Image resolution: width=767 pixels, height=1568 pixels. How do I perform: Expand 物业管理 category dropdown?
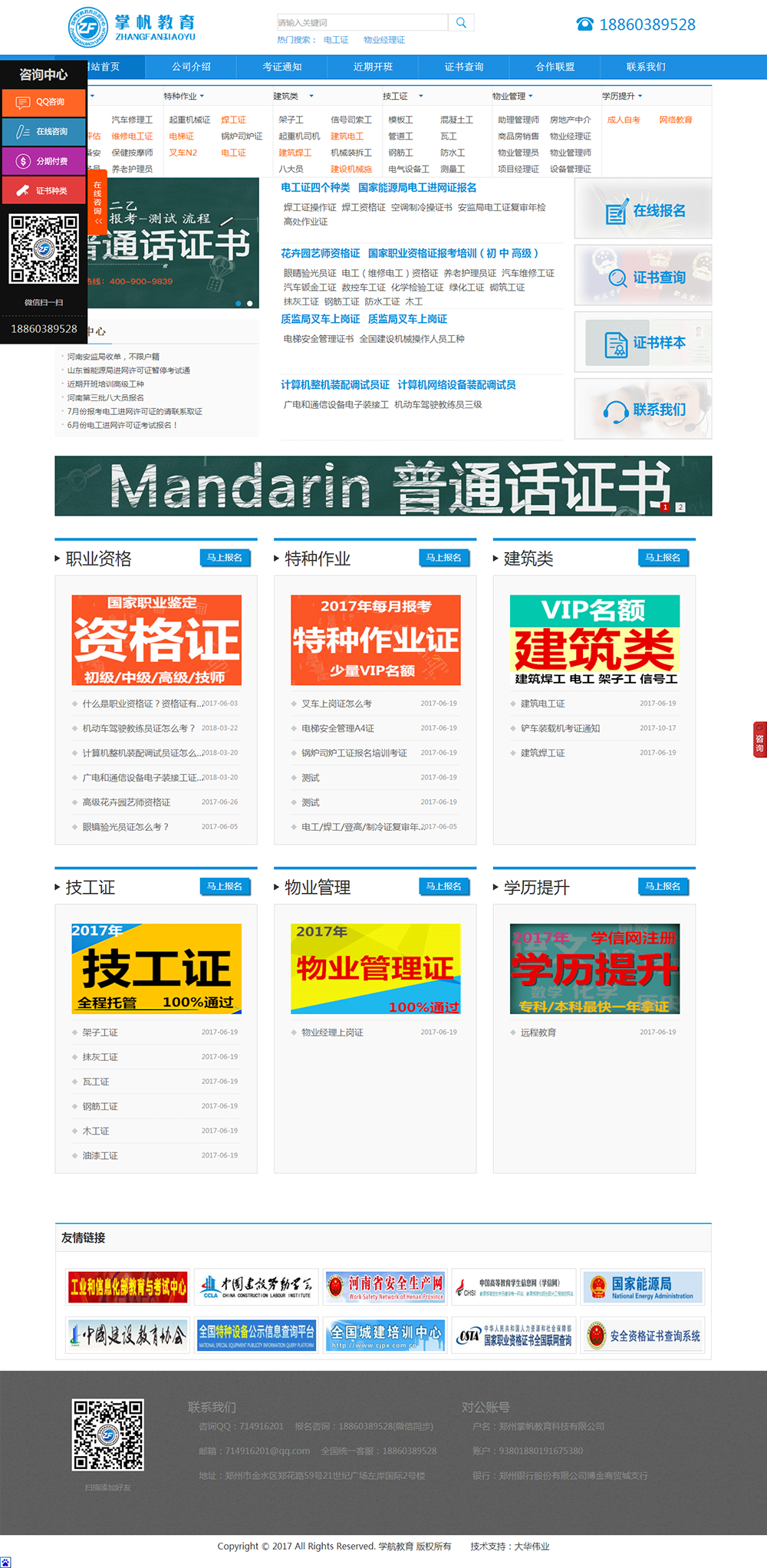[512, 97]
